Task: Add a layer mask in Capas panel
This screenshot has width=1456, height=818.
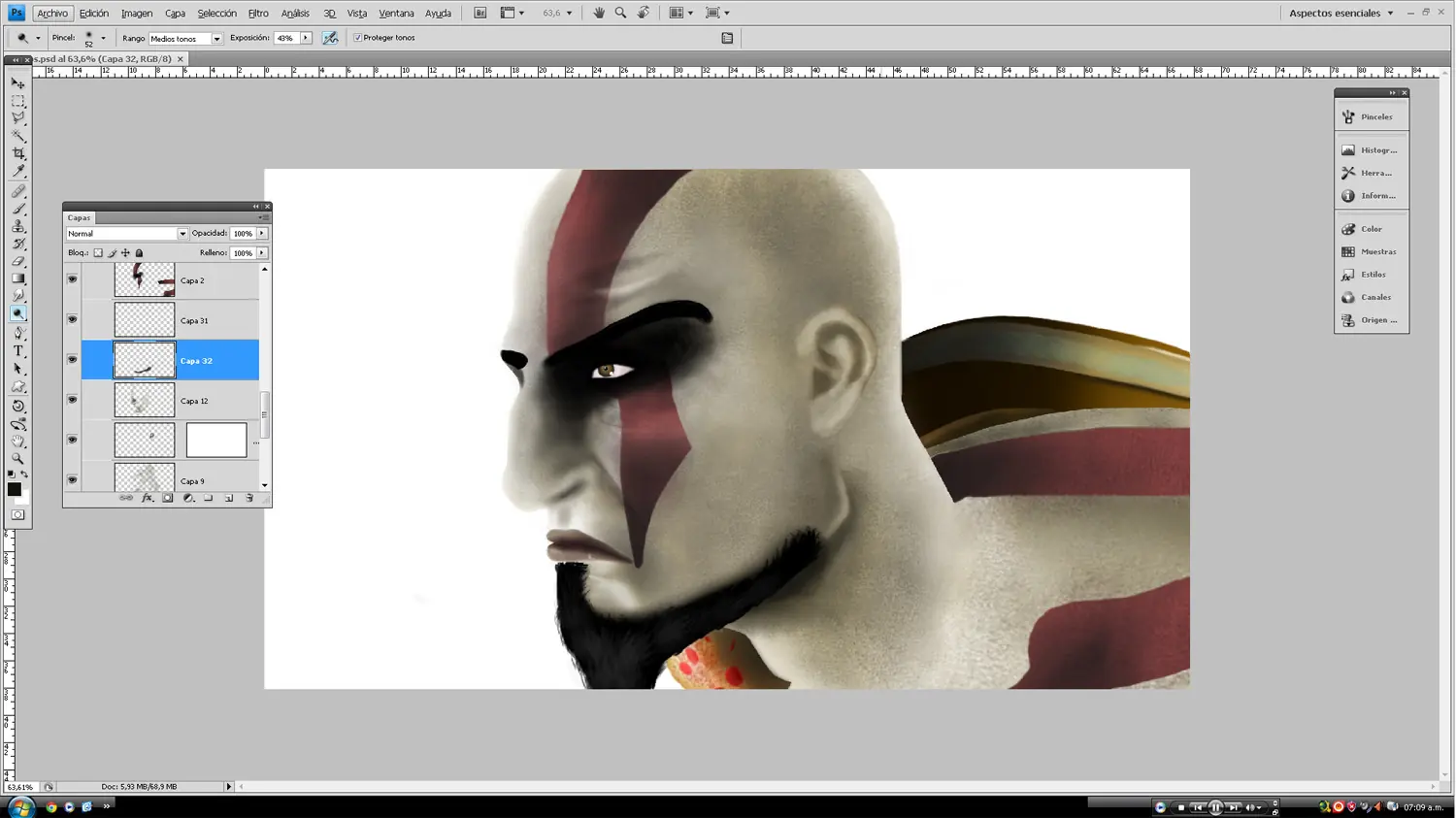Action: coord(168,499)
